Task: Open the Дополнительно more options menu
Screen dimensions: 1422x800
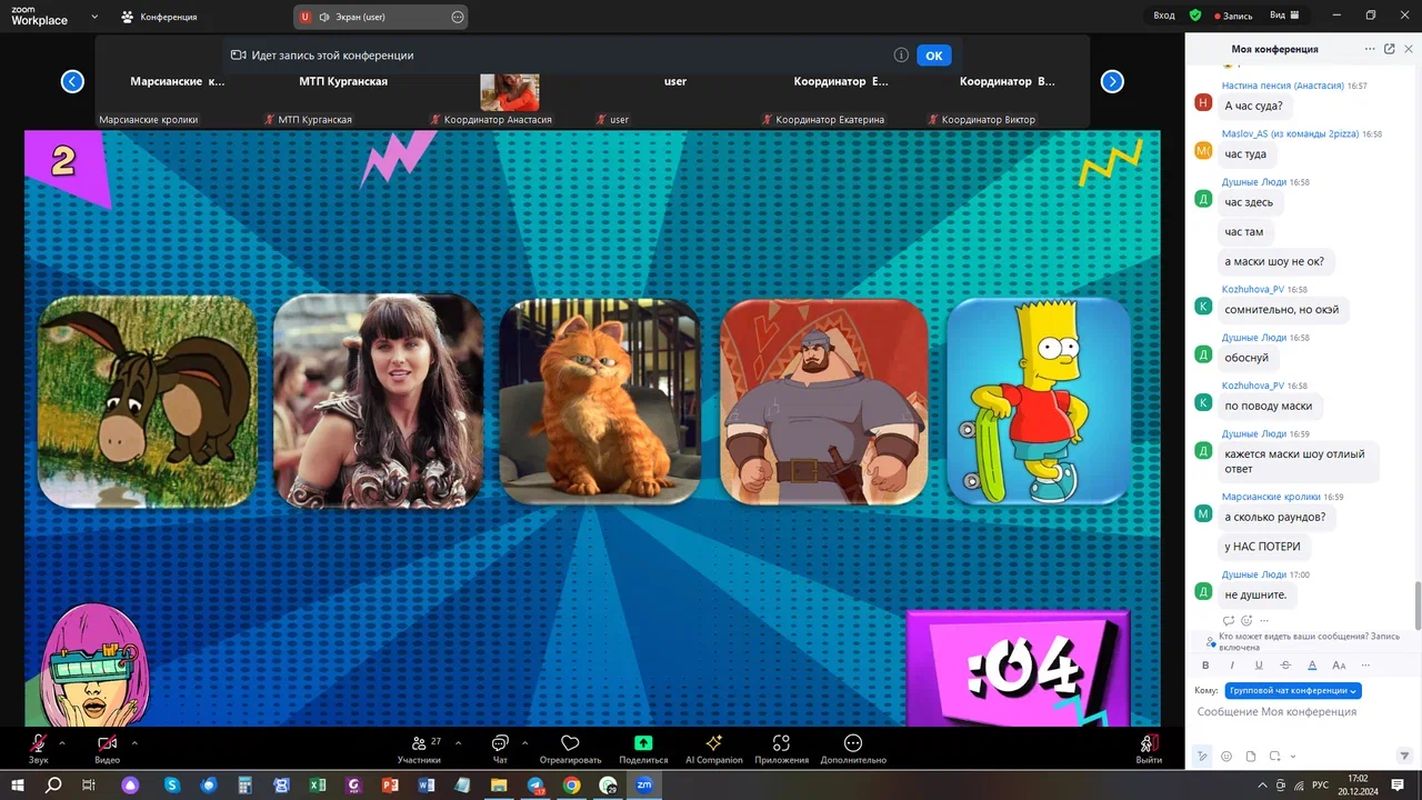Action: tap(853, 748)
